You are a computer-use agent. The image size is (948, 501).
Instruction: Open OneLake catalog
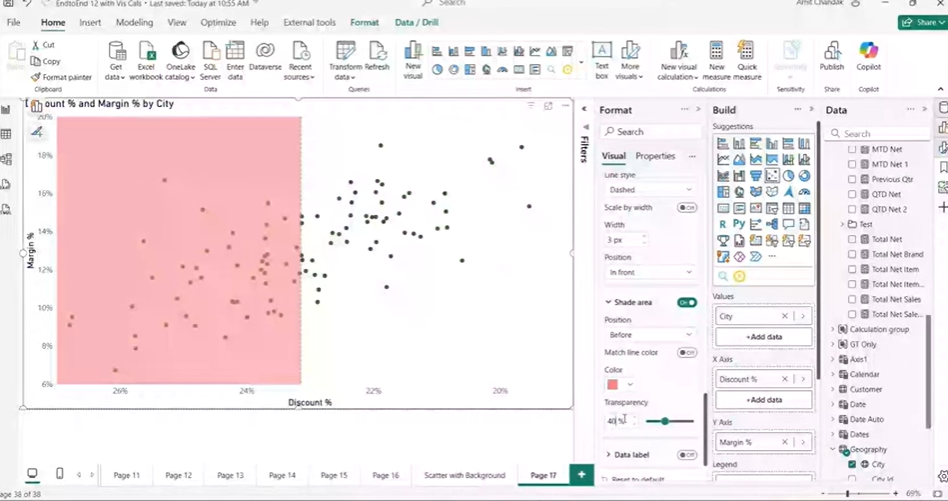[x=180, y=61]
